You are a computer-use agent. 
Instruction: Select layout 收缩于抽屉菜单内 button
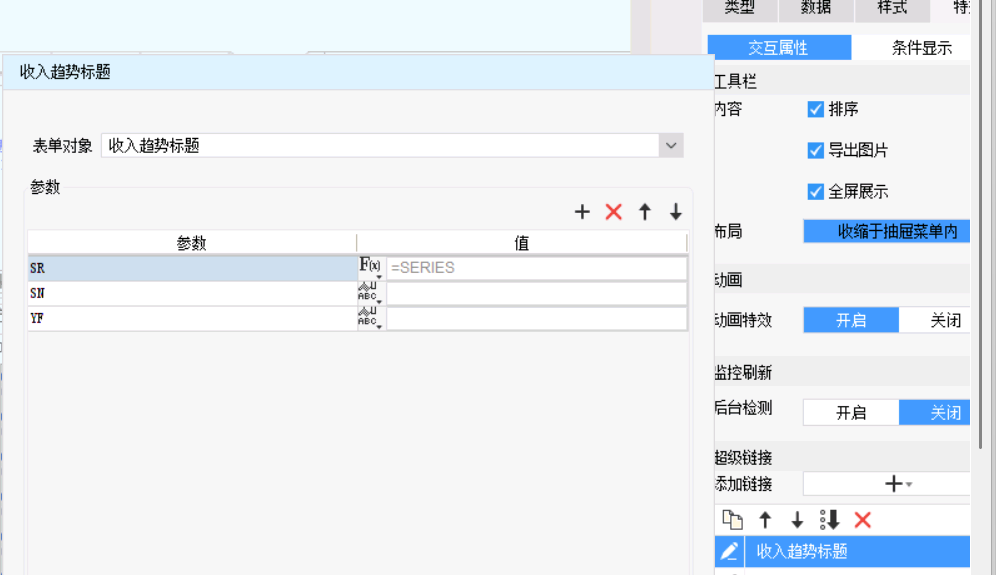[887, 231]
